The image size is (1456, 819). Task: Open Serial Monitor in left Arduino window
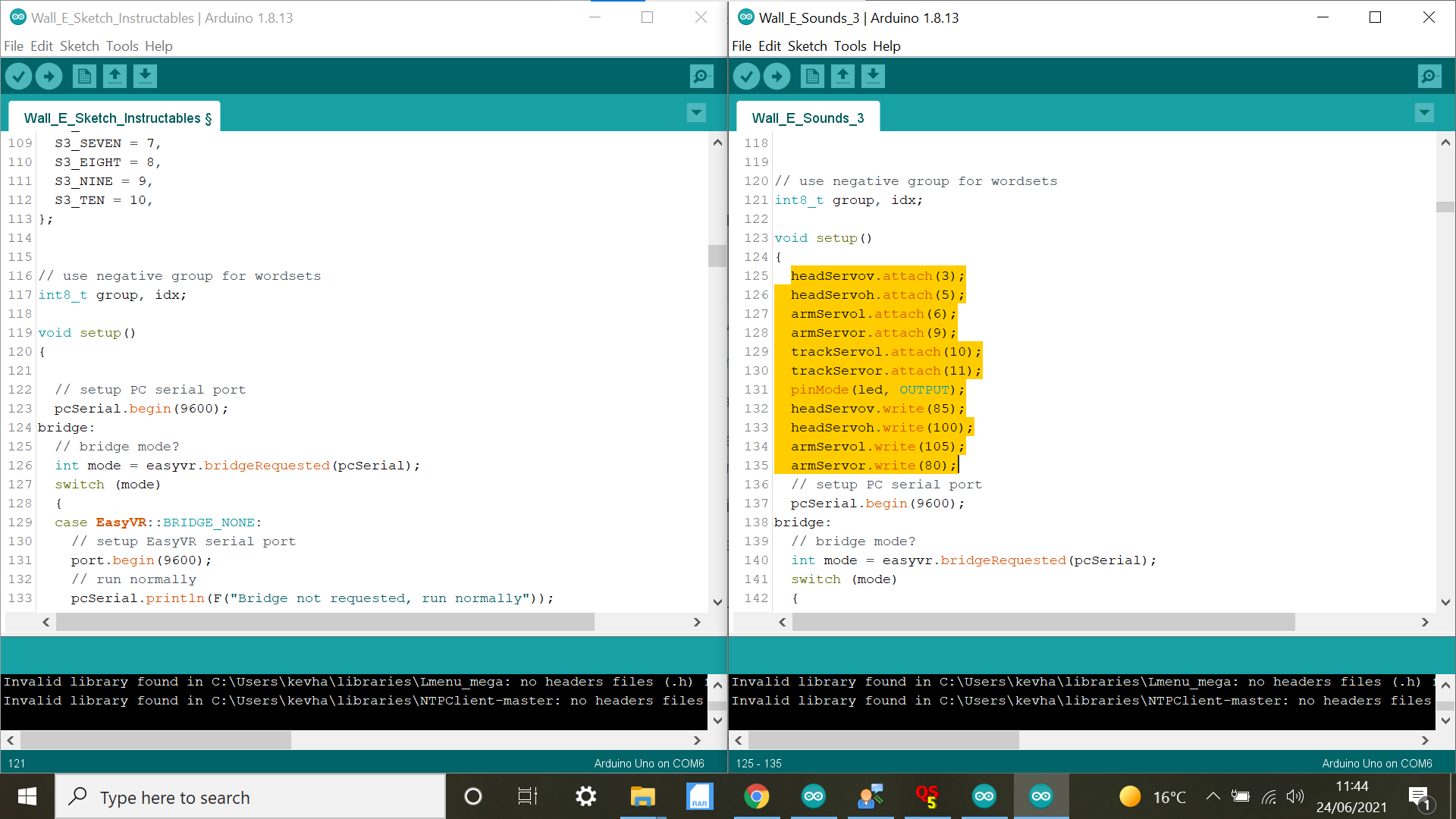(x=701, y=76)
